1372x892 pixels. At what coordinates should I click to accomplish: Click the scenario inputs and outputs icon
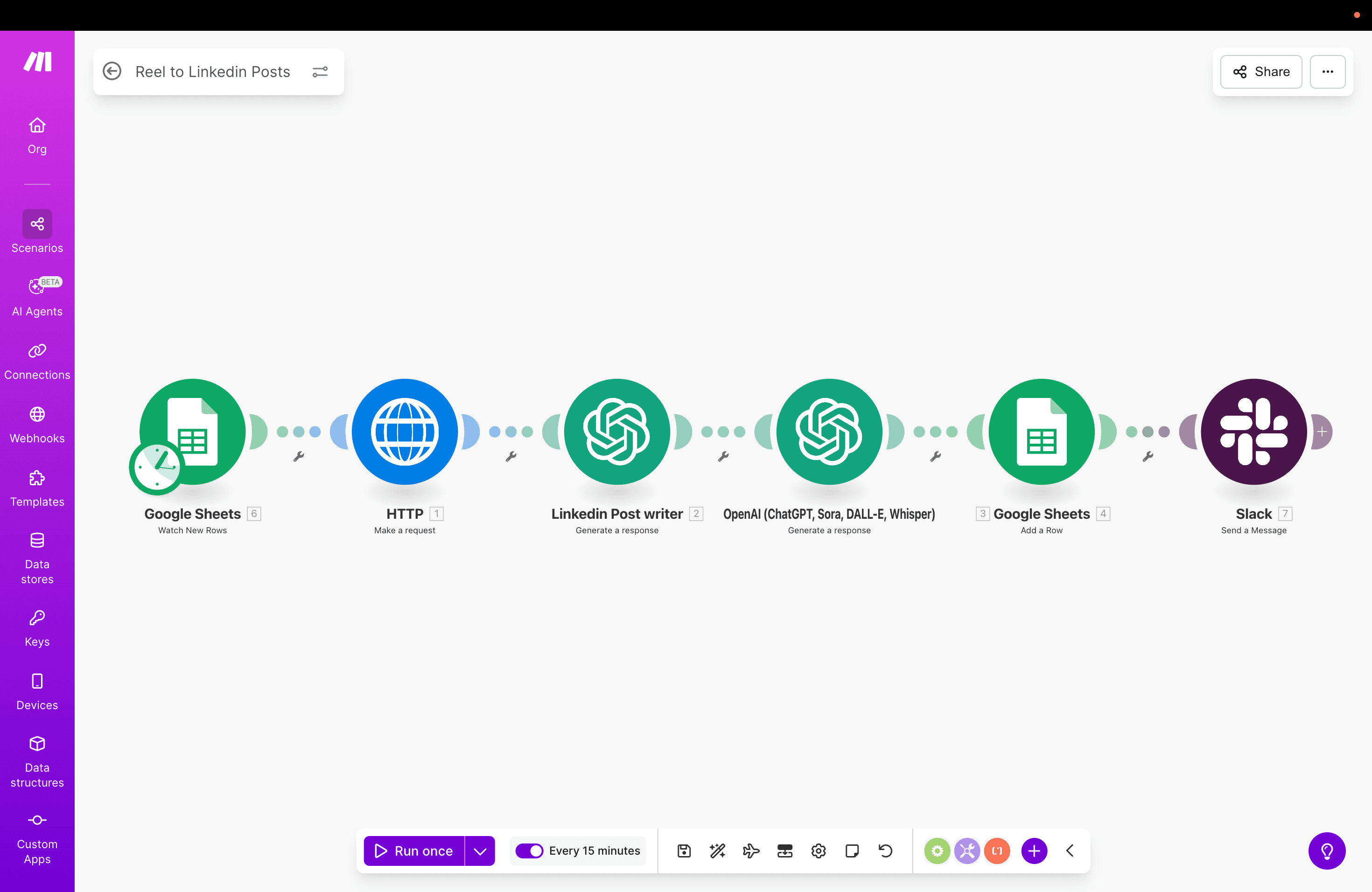(784, 850)
